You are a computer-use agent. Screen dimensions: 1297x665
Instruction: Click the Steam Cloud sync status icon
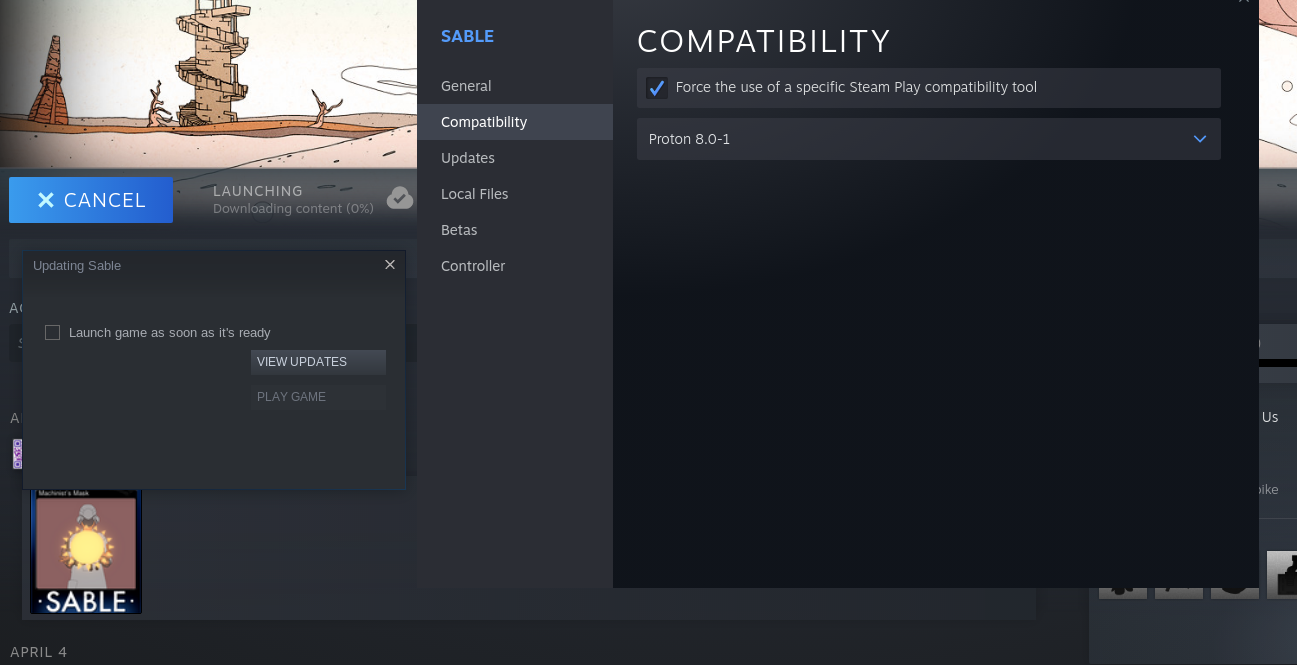pyautogui.click(x=400, y=198)
